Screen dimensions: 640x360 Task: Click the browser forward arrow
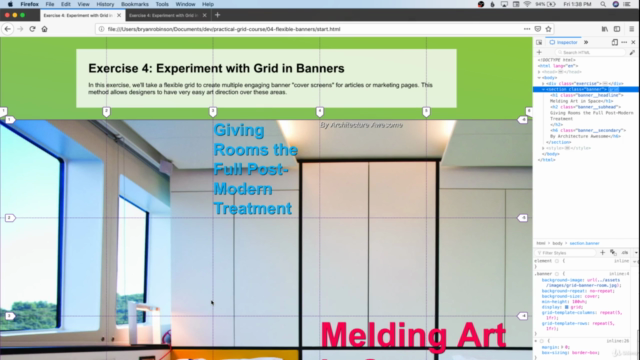tap(20, 29)
